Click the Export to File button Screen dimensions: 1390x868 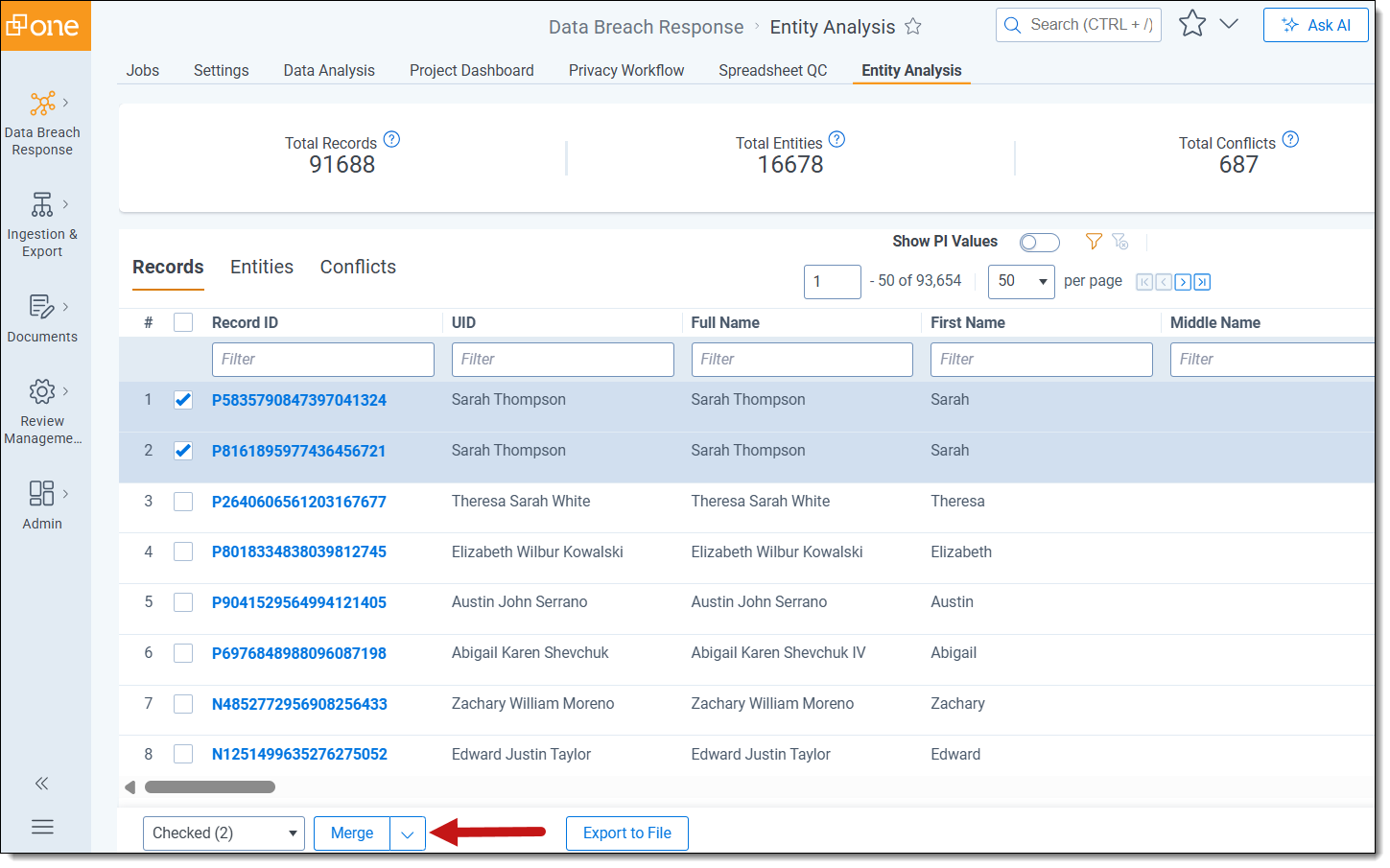[x=626, y=833]
